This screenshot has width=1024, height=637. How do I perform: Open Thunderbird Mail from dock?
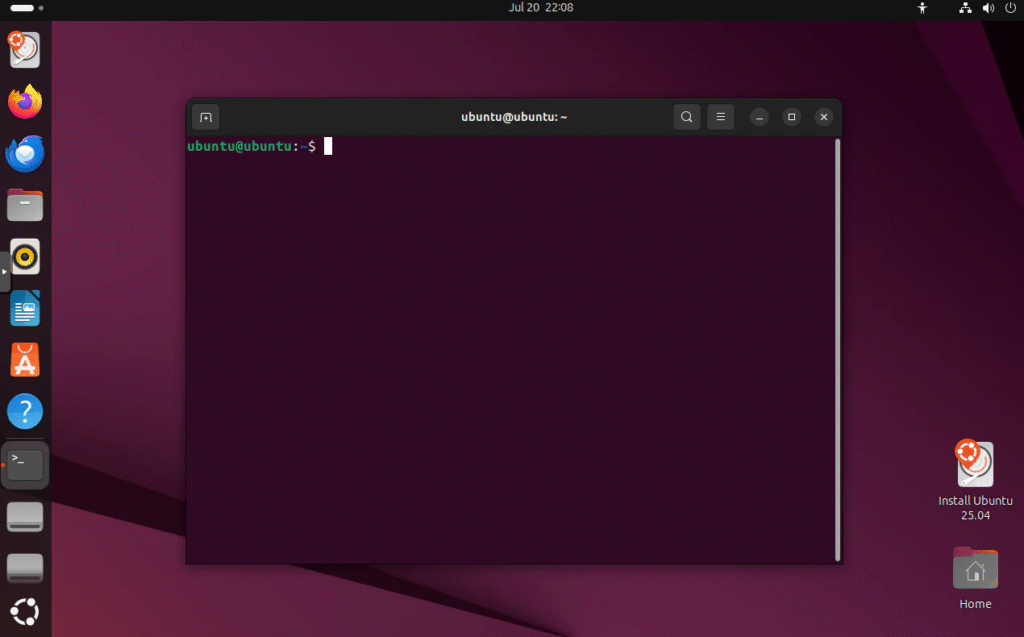click(25, 154)
